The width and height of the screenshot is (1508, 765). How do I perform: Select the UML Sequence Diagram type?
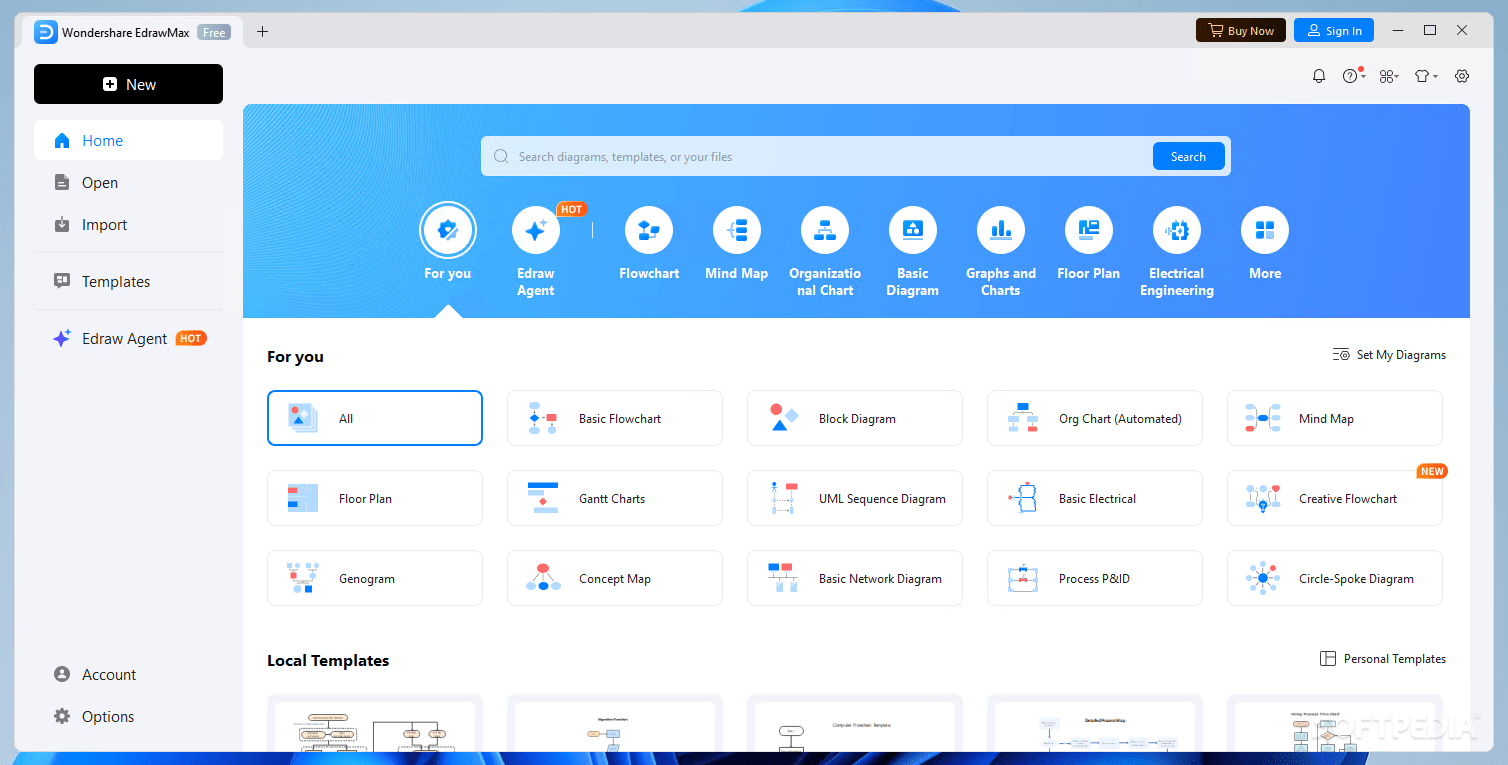[854, 498]
